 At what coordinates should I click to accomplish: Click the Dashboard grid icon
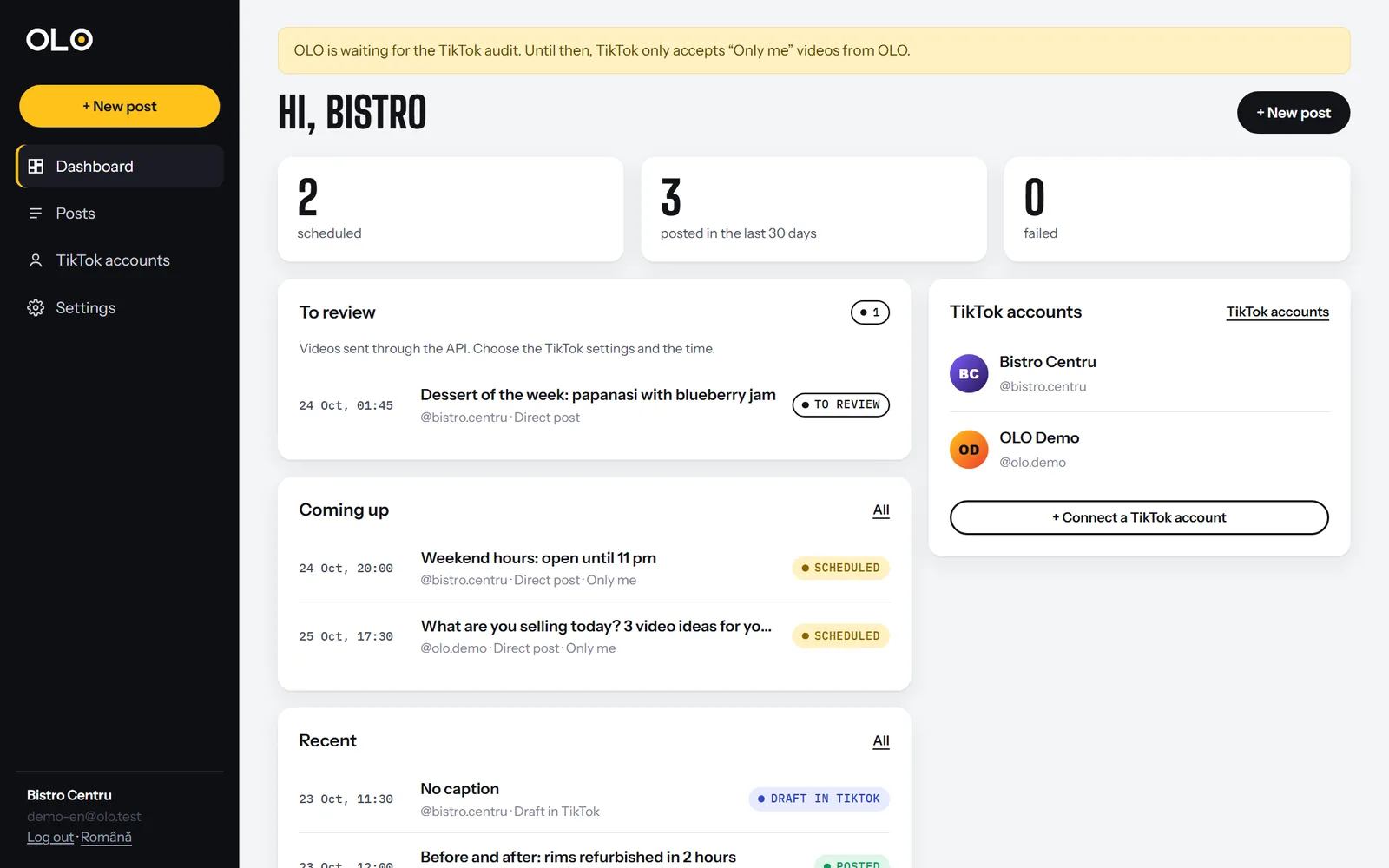(36, 166)
